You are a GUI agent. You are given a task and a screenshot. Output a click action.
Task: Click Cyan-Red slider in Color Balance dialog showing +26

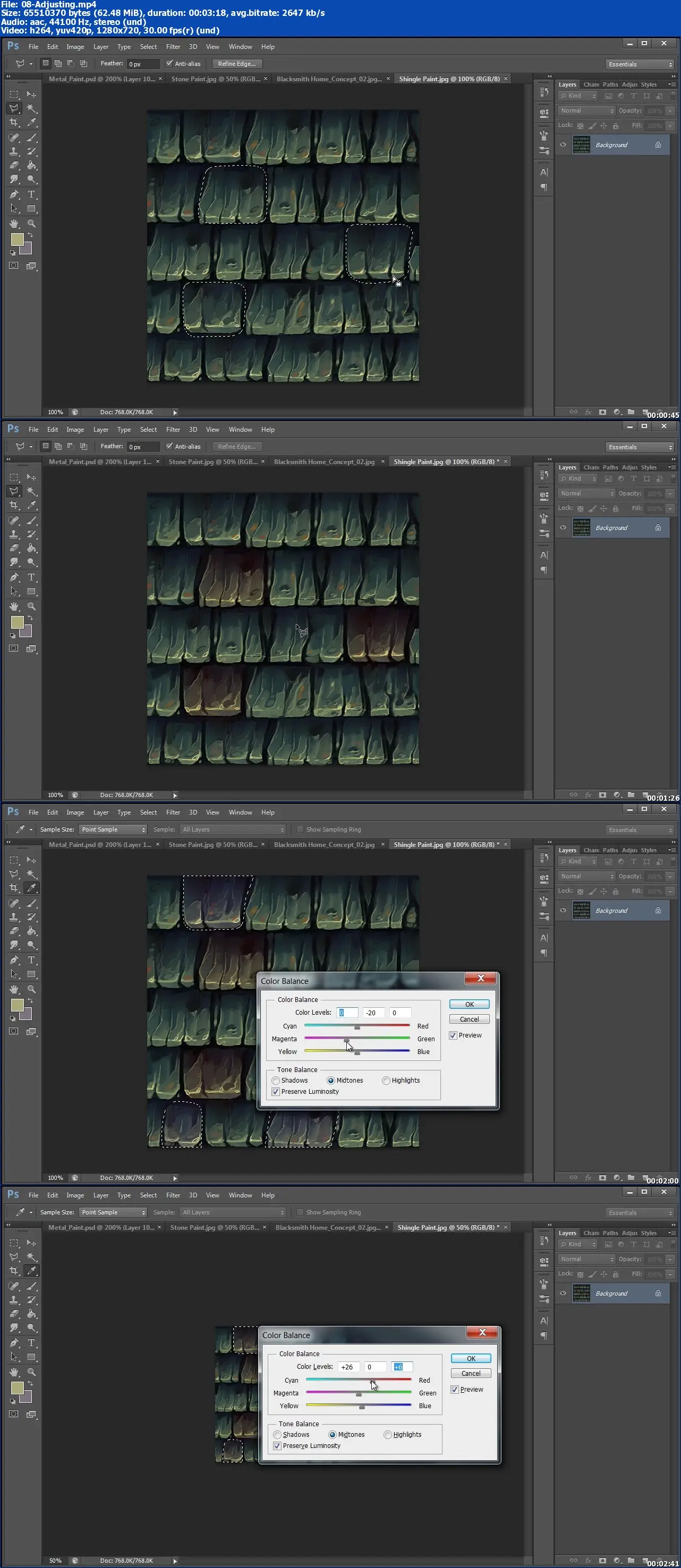pyautogui.click(x=359, y=1380)
